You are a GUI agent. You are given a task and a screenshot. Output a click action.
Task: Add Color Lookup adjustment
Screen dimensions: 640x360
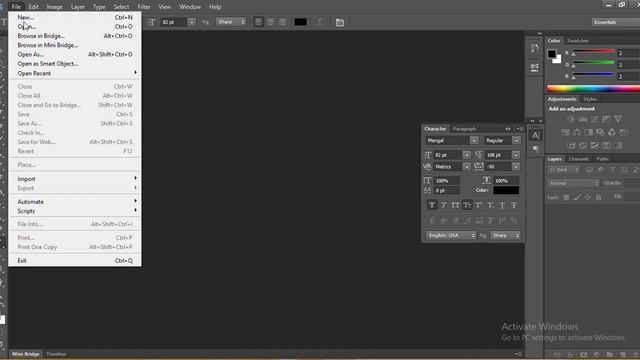(x=624, y=132)
